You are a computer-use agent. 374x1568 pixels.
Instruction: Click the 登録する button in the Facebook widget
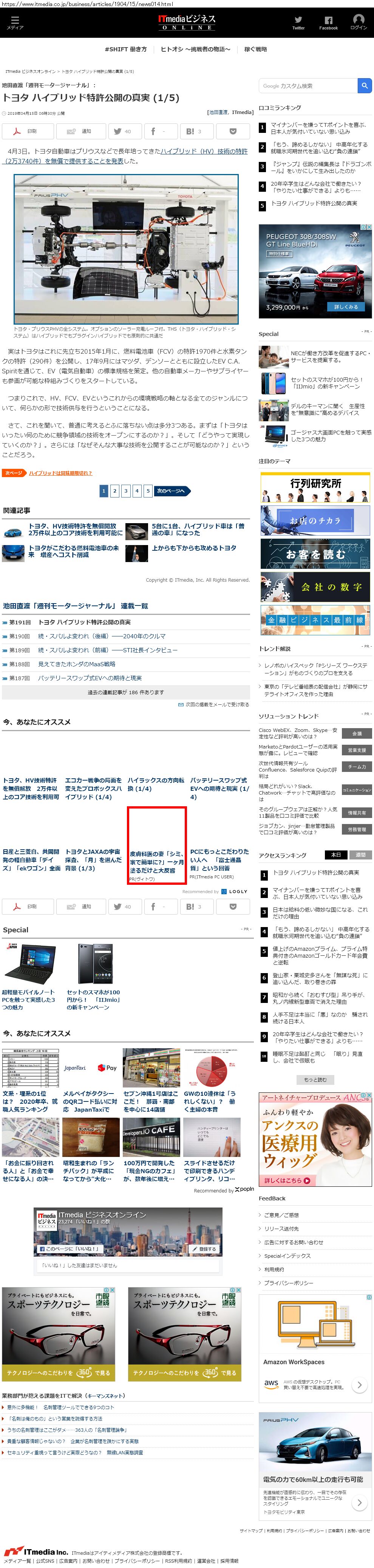tap(204, 1249)
